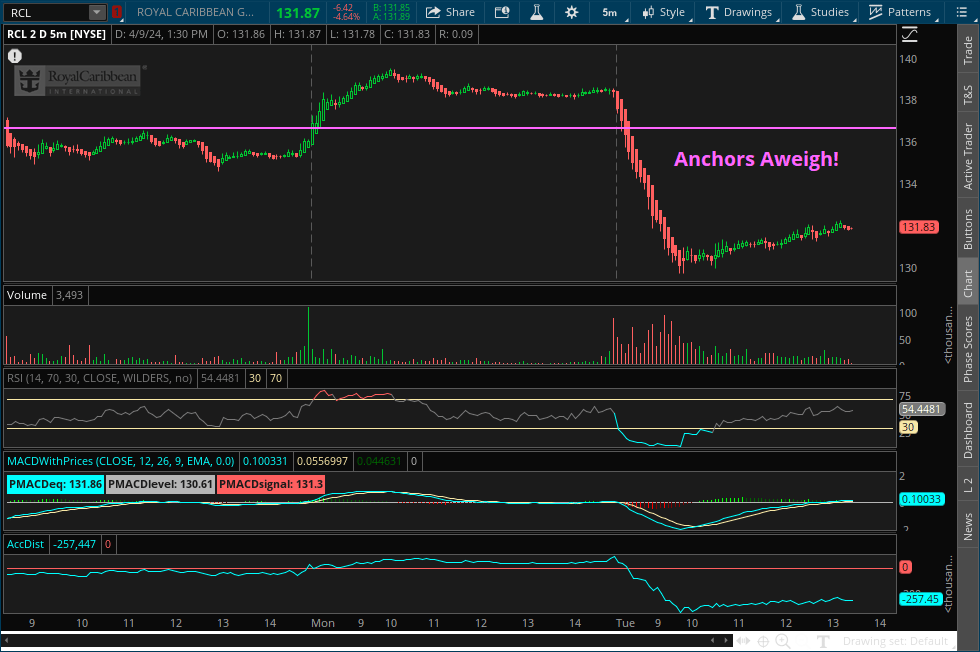Click the 131.83 current price bubble
This screenshot has width=980, height=652.
pyautogui.click(x=919, y=227)
